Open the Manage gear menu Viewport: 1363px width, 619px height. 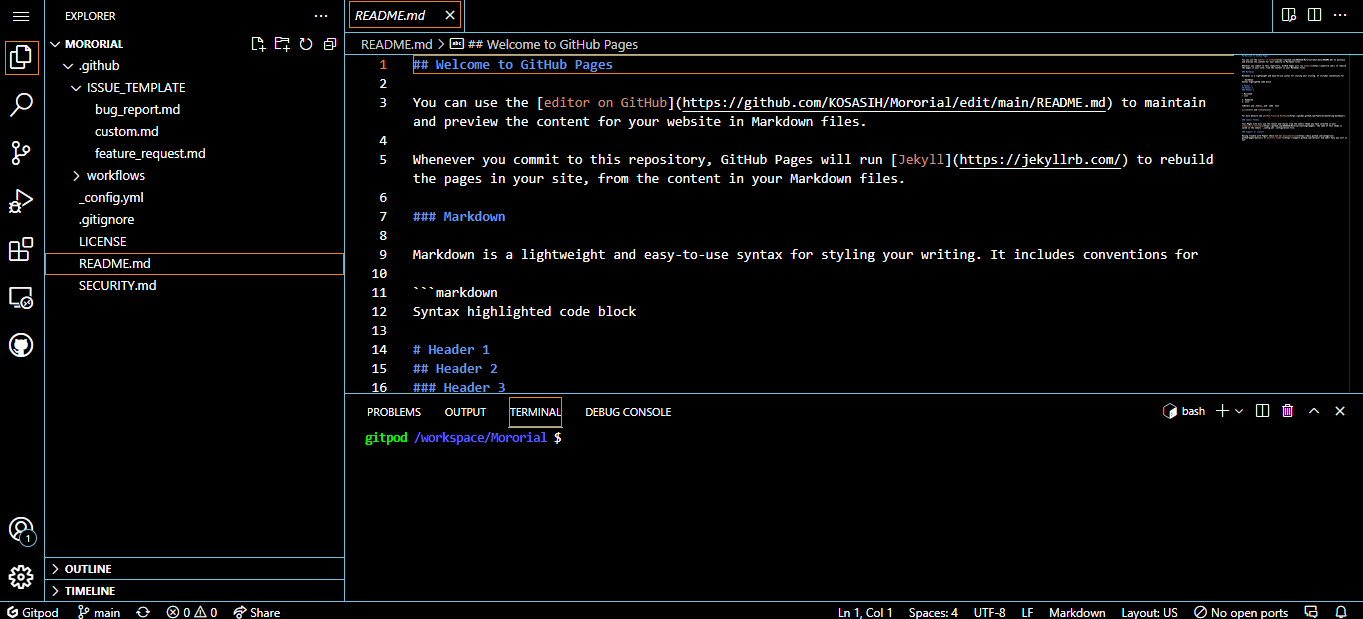[21, 578]
